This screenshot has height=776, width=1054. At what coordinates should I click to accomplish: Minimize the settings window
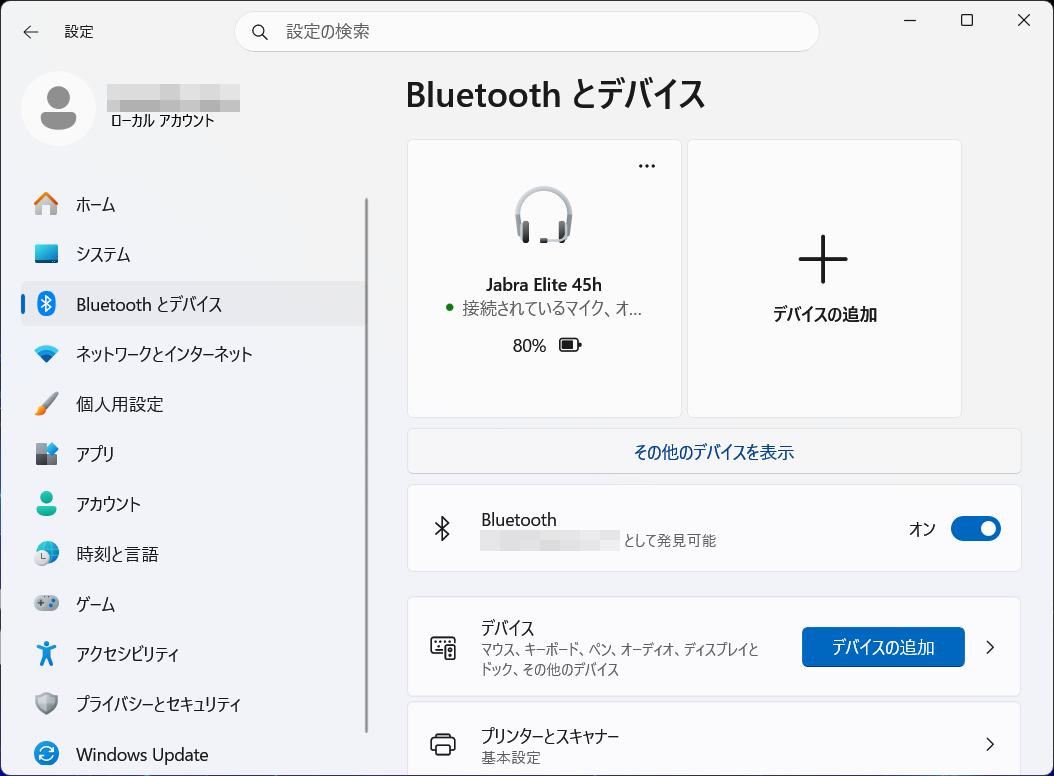[x=909, y=20]
